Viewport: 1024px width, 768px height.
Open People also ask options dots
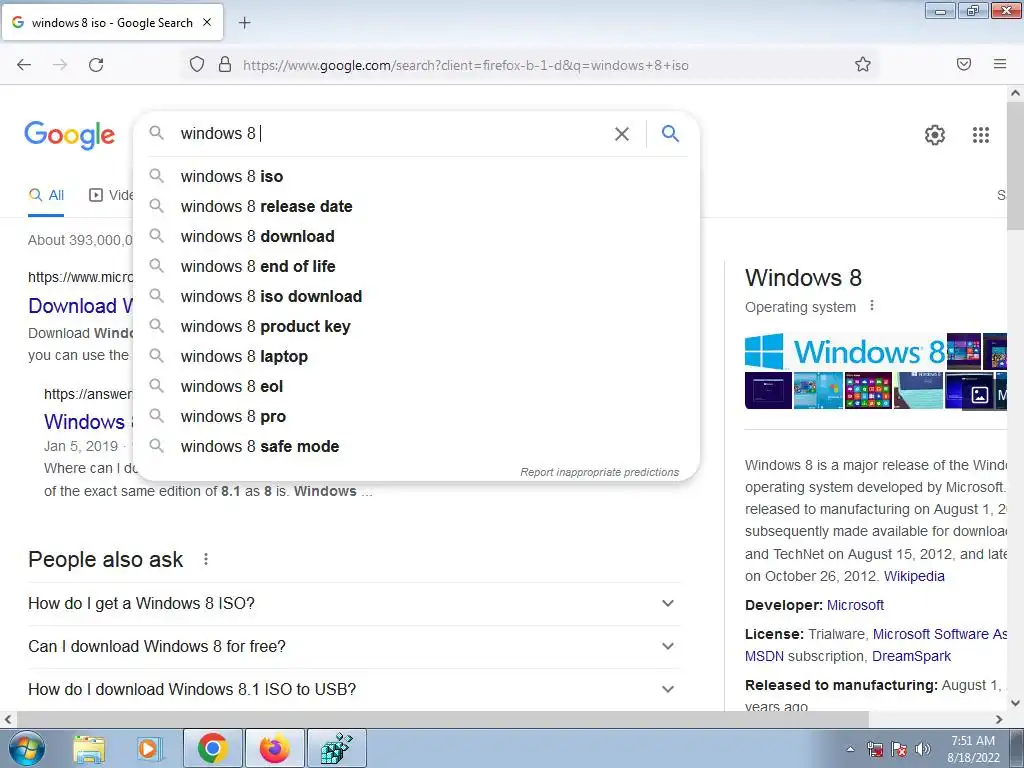pos(206,559)
